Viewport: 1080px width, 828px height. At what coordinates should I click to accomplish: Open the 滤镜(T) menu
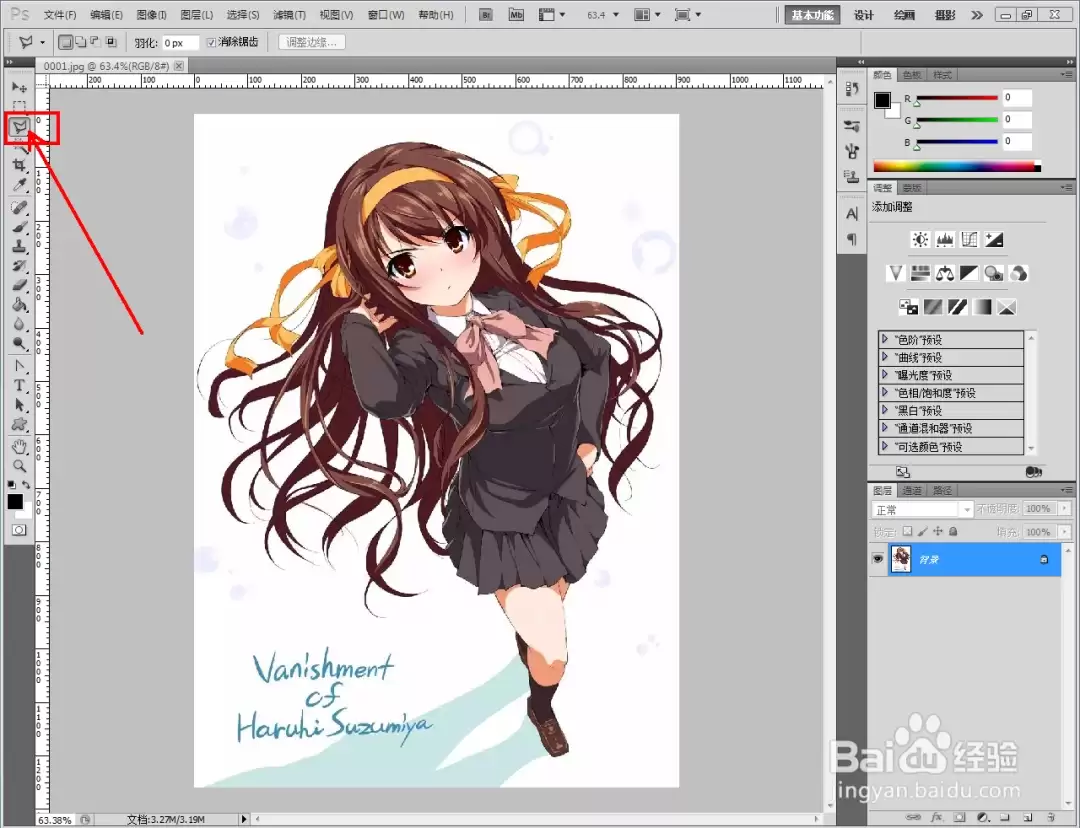click(x=289, y=14)
